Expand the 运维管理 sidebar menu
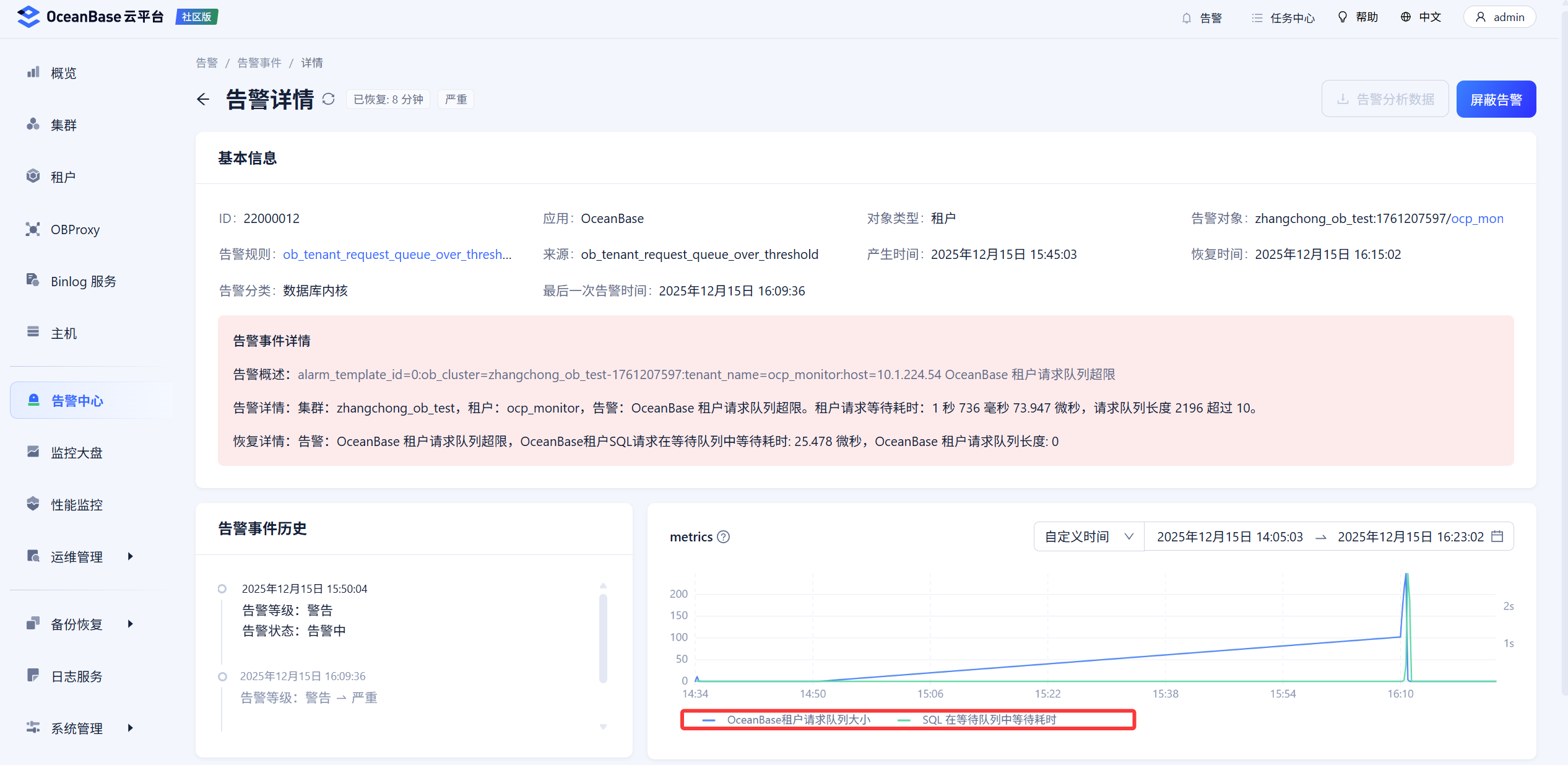 tap(77, 556)
